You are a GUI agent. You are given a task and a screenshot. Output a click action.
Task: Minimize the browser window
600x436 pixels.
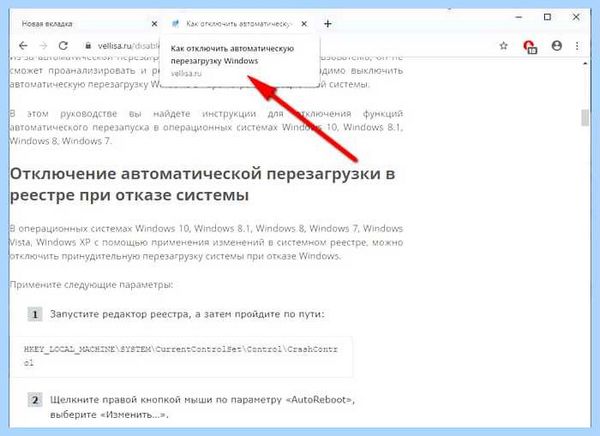pyautogui.click(x=519, y=17)
